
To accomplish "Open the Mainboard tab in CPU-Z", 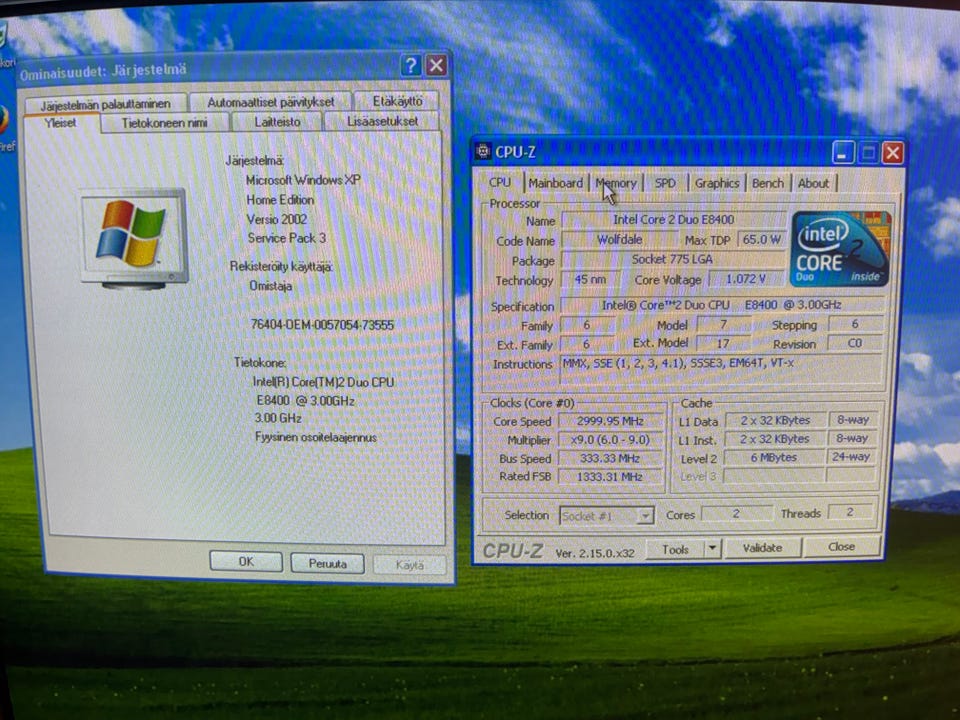I will point(555,183).
